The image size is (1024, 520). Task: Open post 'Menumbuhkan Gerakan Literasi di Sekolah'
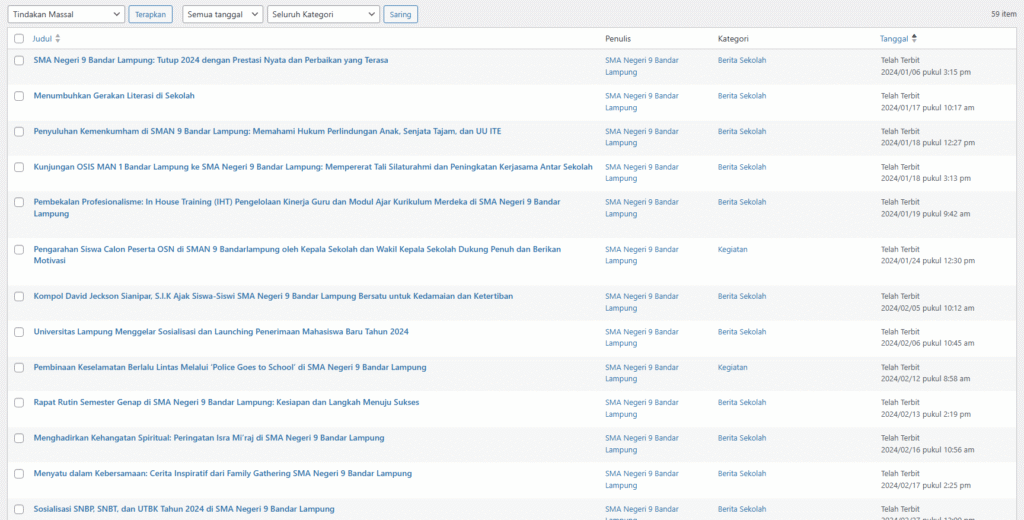point(114,95)
